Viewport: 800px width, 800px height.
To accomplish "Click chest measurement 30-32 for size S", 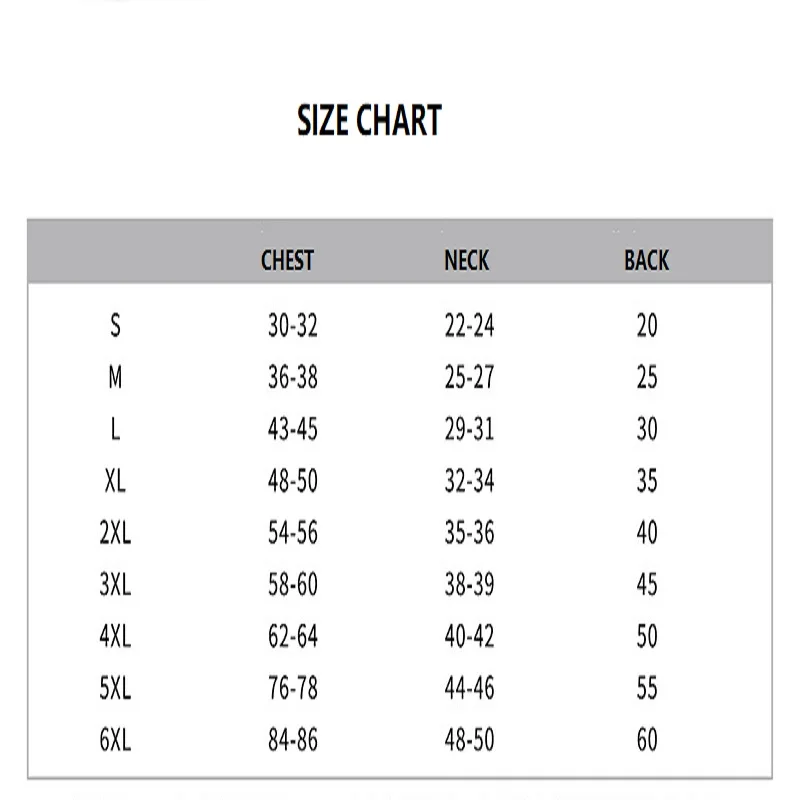I will pos(292,325).
